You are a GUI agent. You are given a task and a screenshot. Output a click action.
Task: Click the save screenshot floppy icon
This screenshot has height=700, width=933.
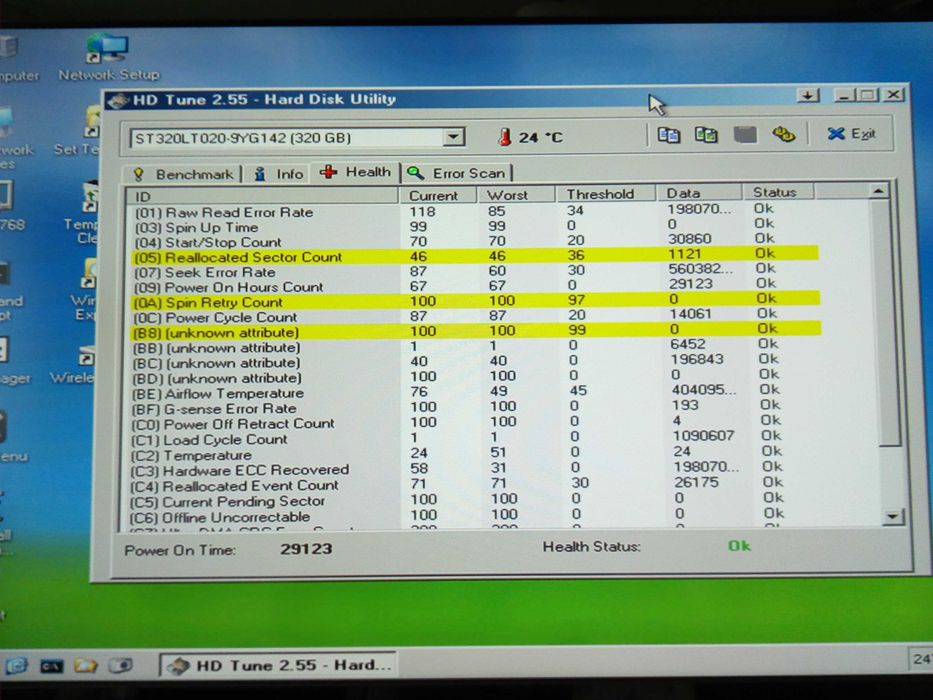[x=745, y=135]
